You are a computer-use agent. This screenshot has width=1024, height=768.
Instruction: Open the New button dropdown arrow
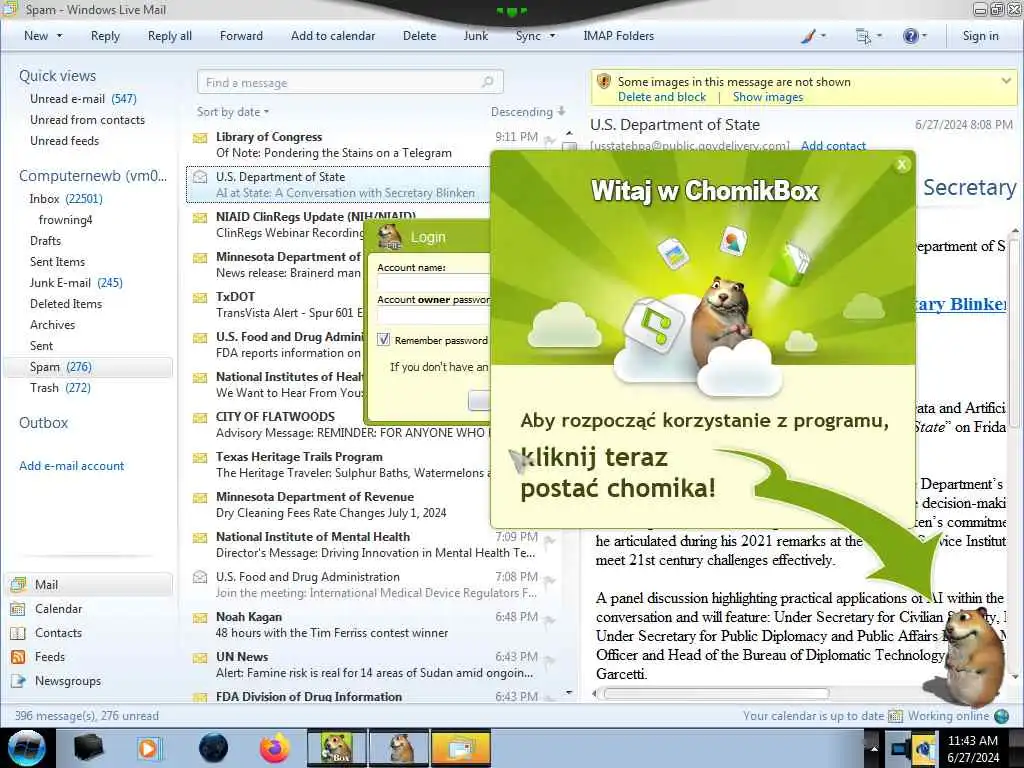[59, 36]
